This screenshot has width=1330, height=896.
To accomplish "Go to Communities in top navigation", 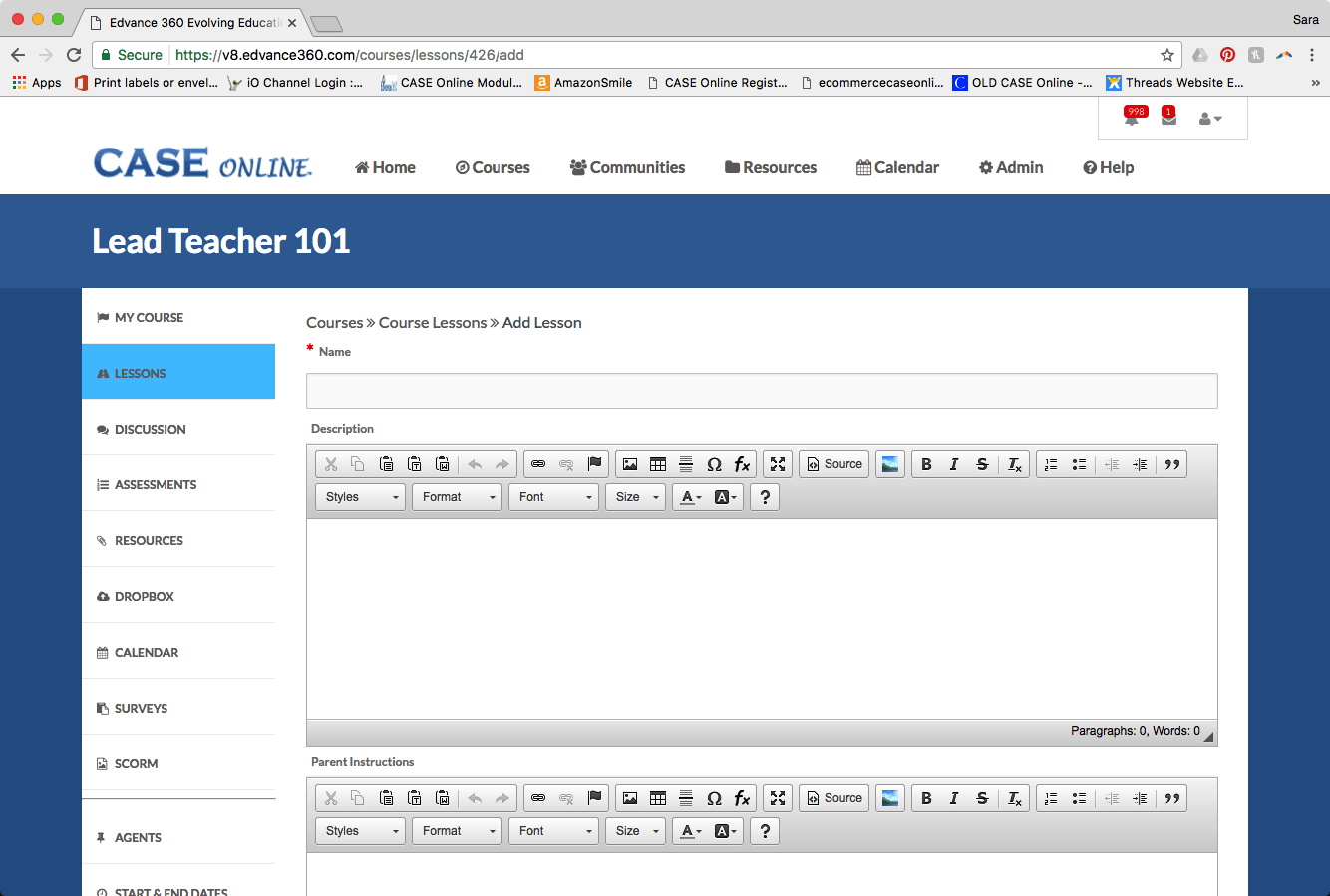I will (x=627, y=167).
